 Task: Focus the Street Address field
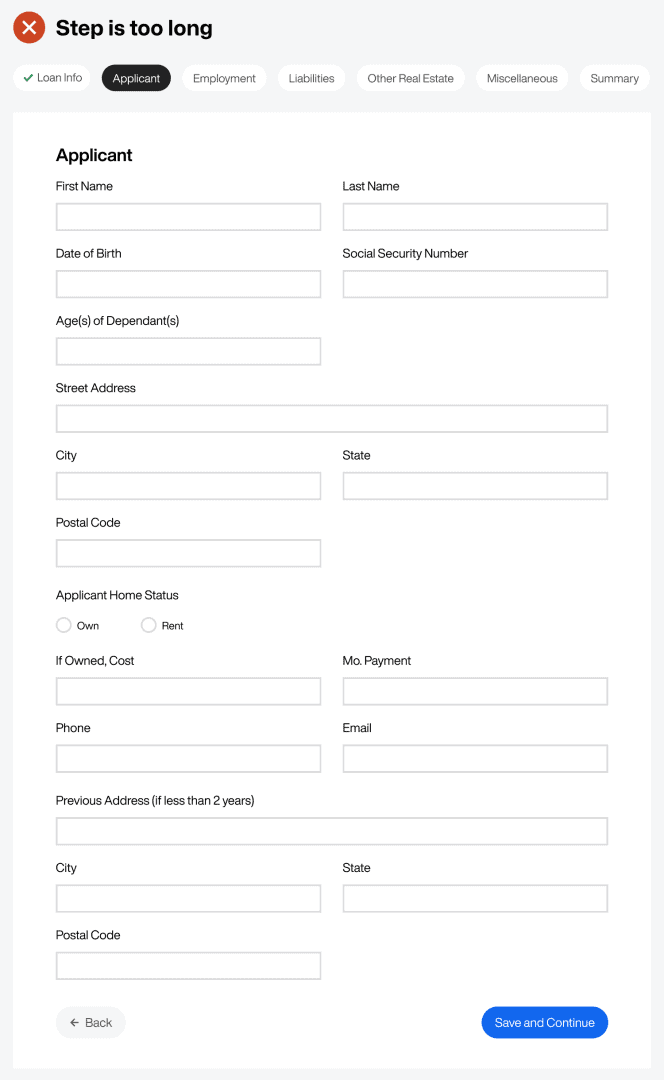click(332, 419)
